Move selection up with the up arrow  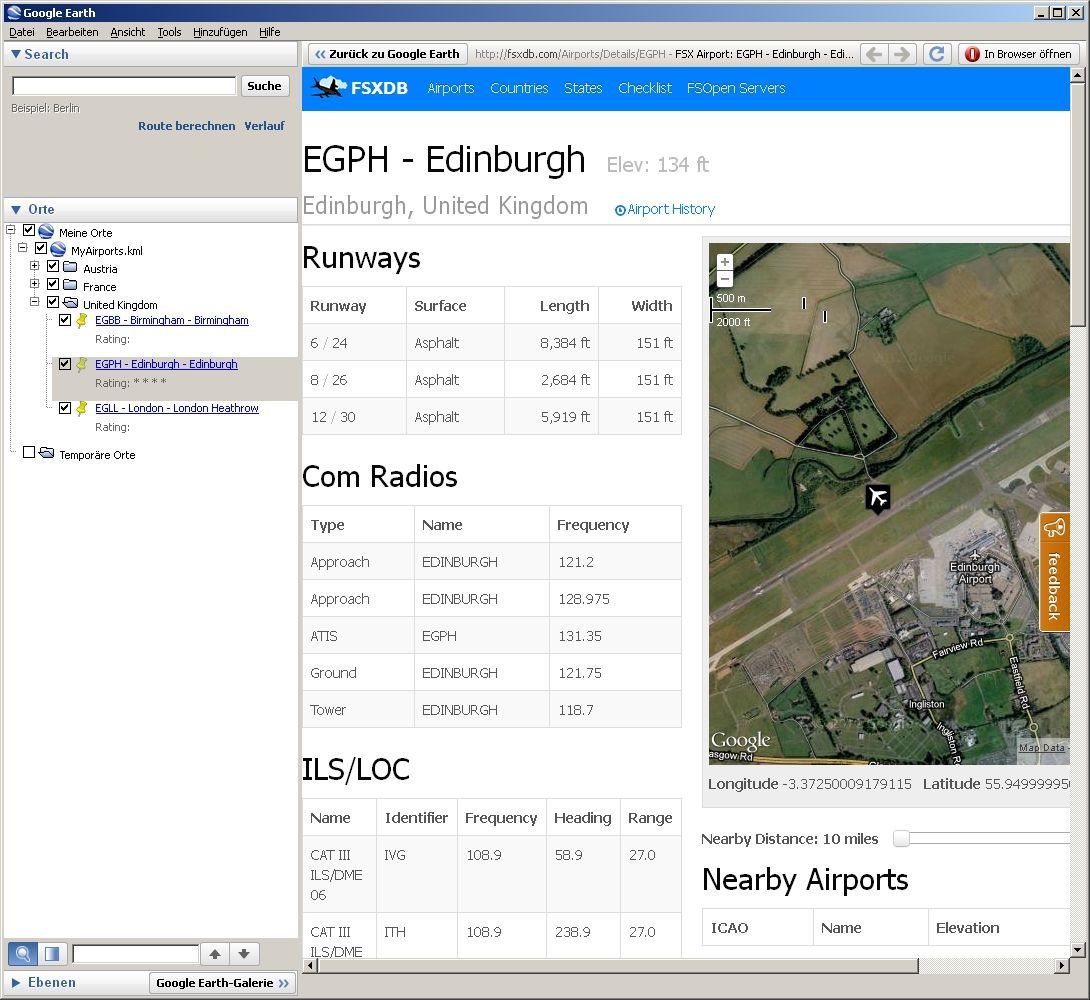215,953
